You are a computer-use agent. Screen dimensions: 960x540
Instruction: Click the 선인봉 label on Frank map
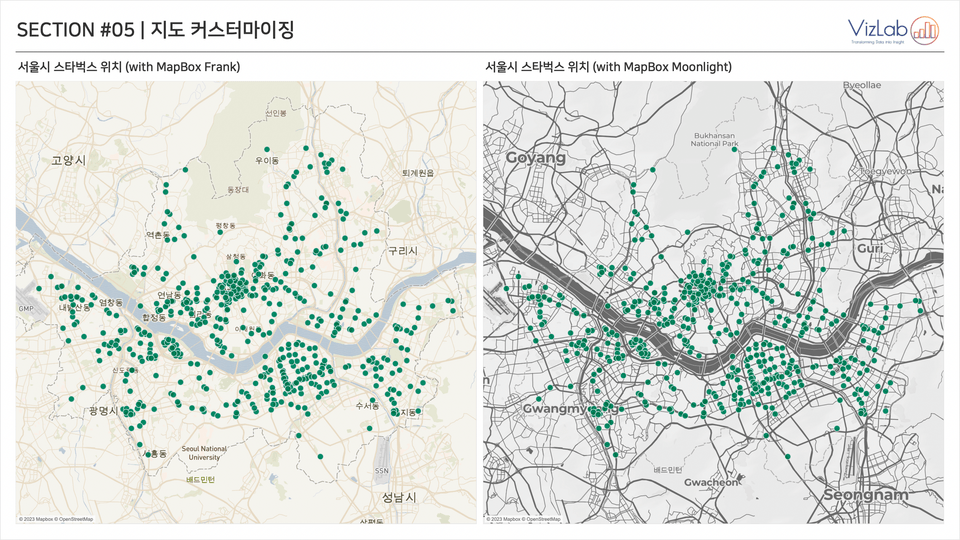click(x=276, y=113)
